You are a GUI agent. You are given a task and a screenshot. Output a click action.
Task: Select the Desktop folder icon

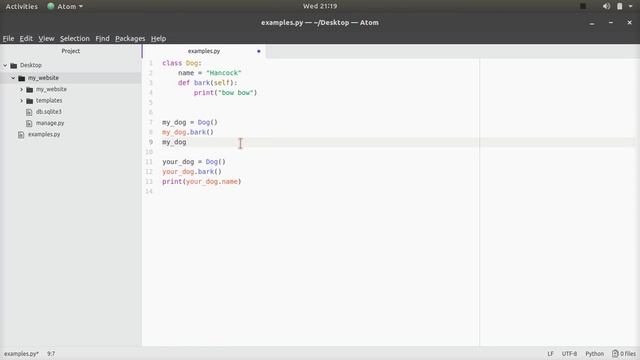pos(13,65)
